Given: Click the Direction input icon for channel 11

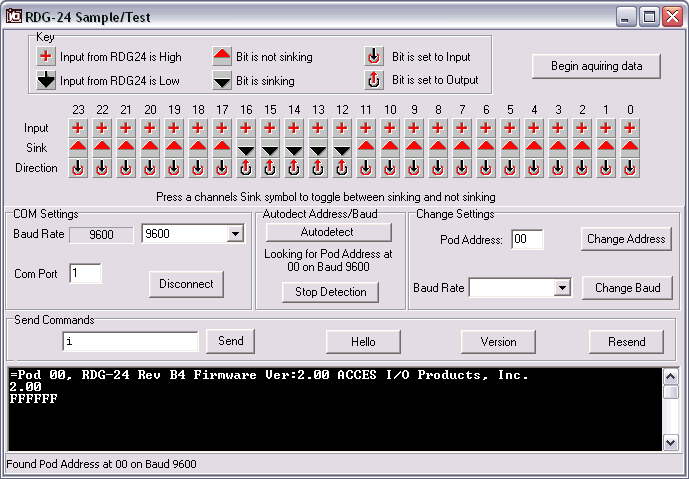Looking at the screenshot, I should [366, 168].
